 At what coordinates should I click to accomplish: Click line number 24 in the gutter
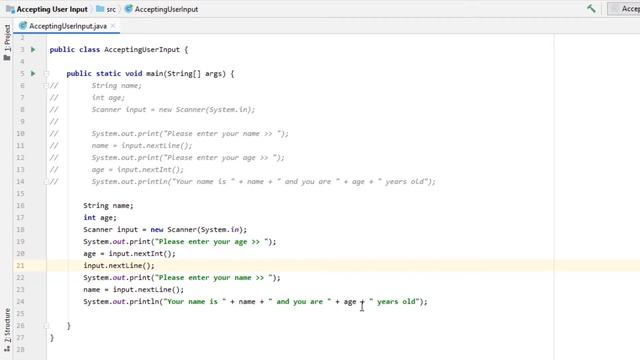pos(20,302)
